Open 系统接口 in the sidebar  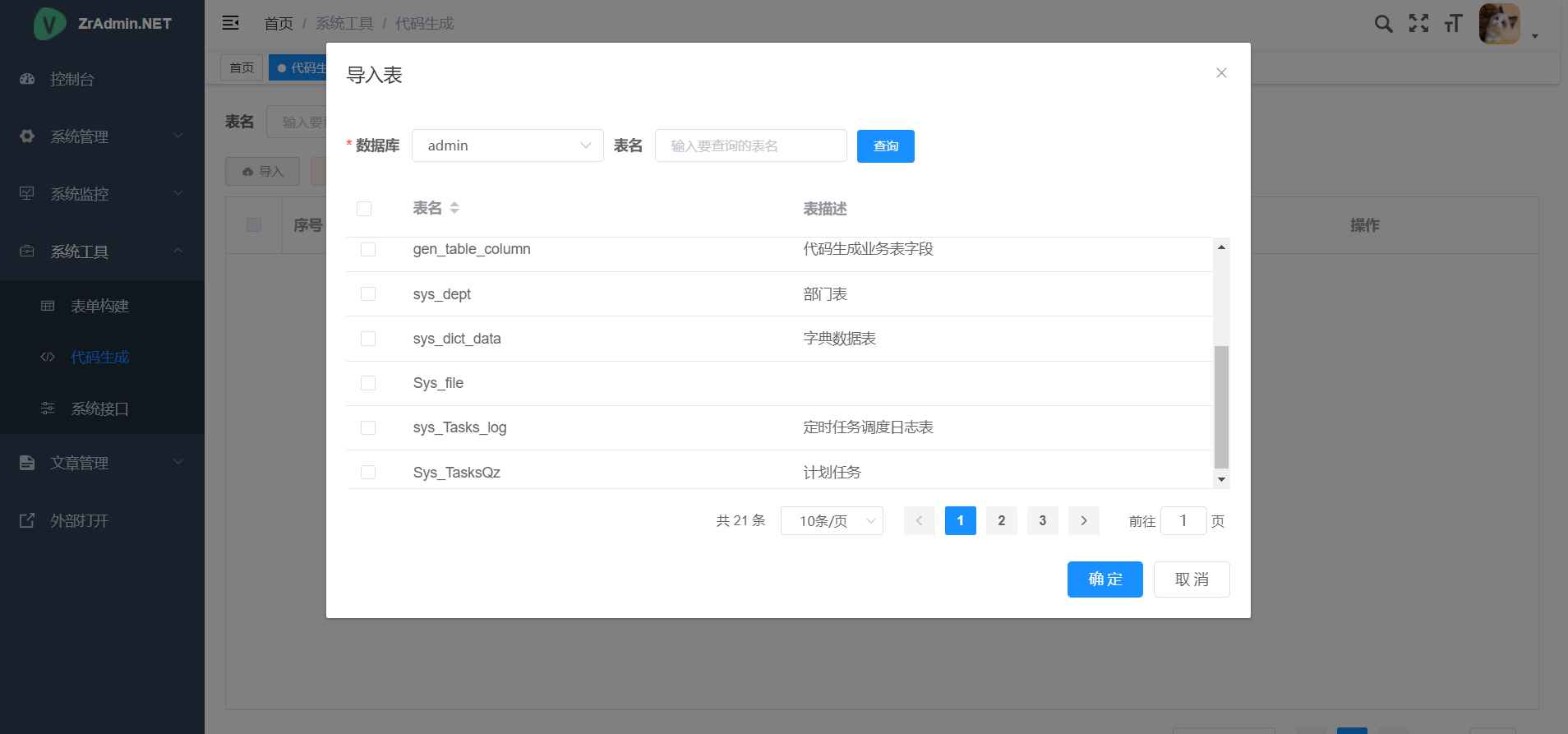pyautogui.click(x=99, y=409)
